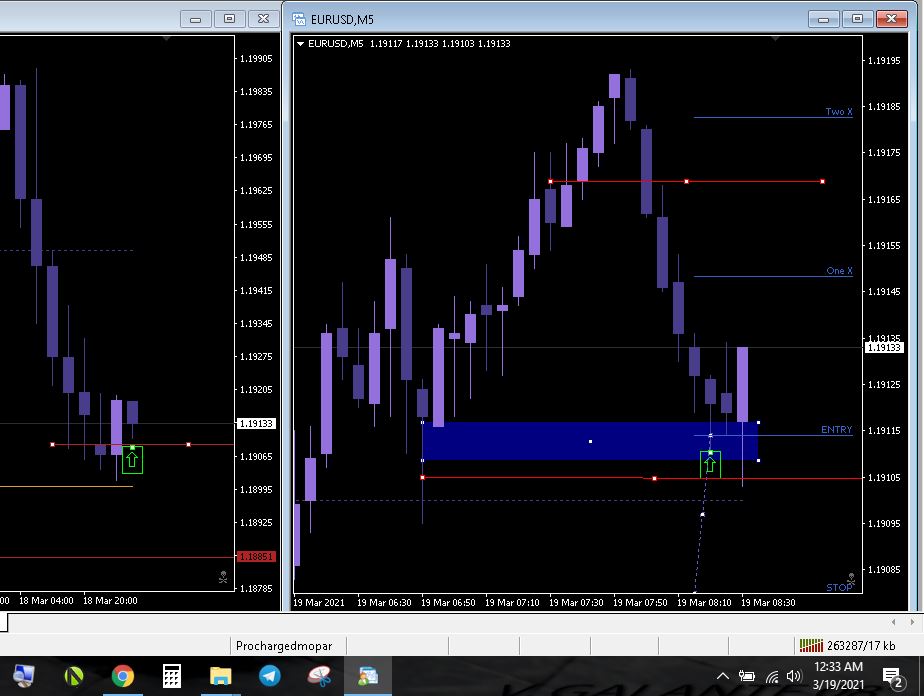Click the skull expert icon in the left chart
Screen dimensions: 924x696
click(223, 577)
